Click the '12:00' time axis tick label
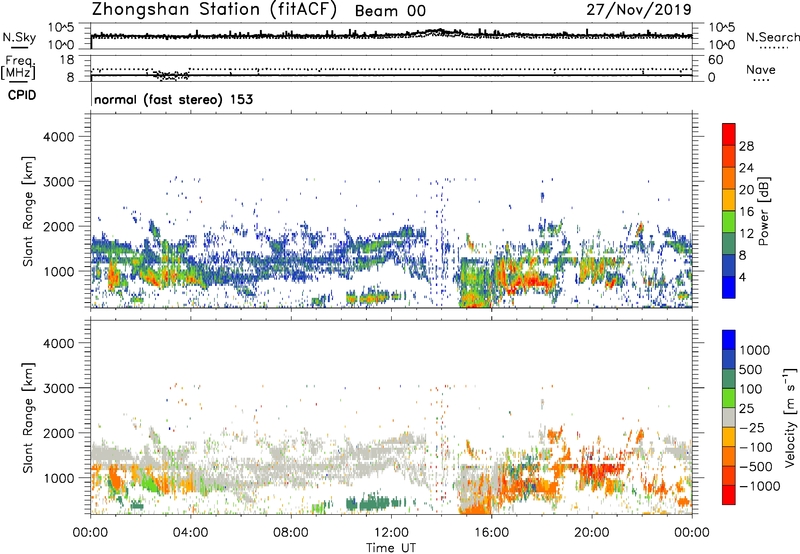This screenshot has height=554, width=800. (391, 533)
